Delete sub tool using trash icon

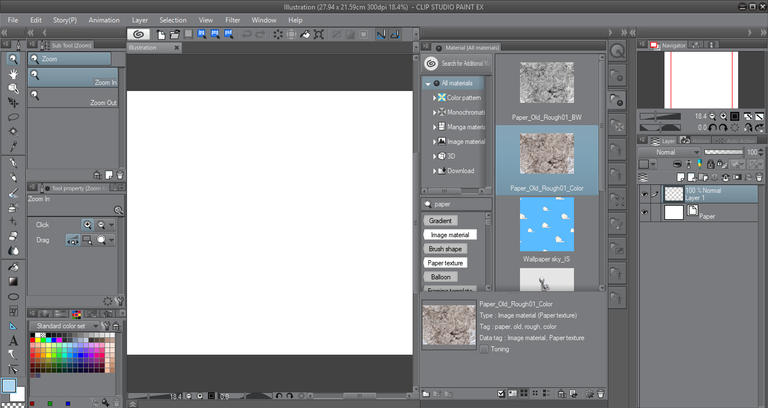coord(120,175)
